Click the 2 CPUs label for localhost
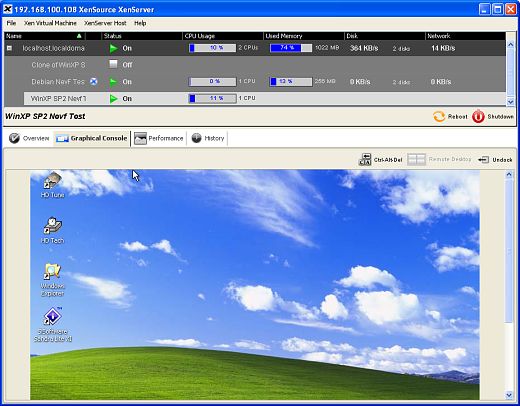 click(x=248, y=48)
